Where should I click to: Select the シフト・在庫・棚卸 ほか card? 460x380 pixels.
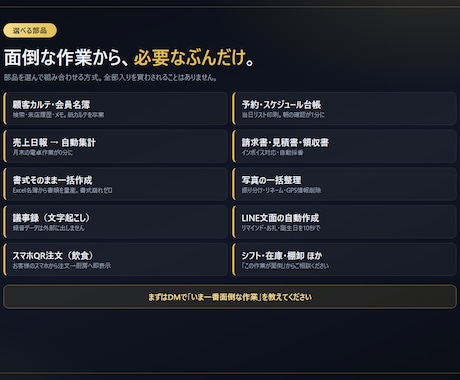point(344,259)
